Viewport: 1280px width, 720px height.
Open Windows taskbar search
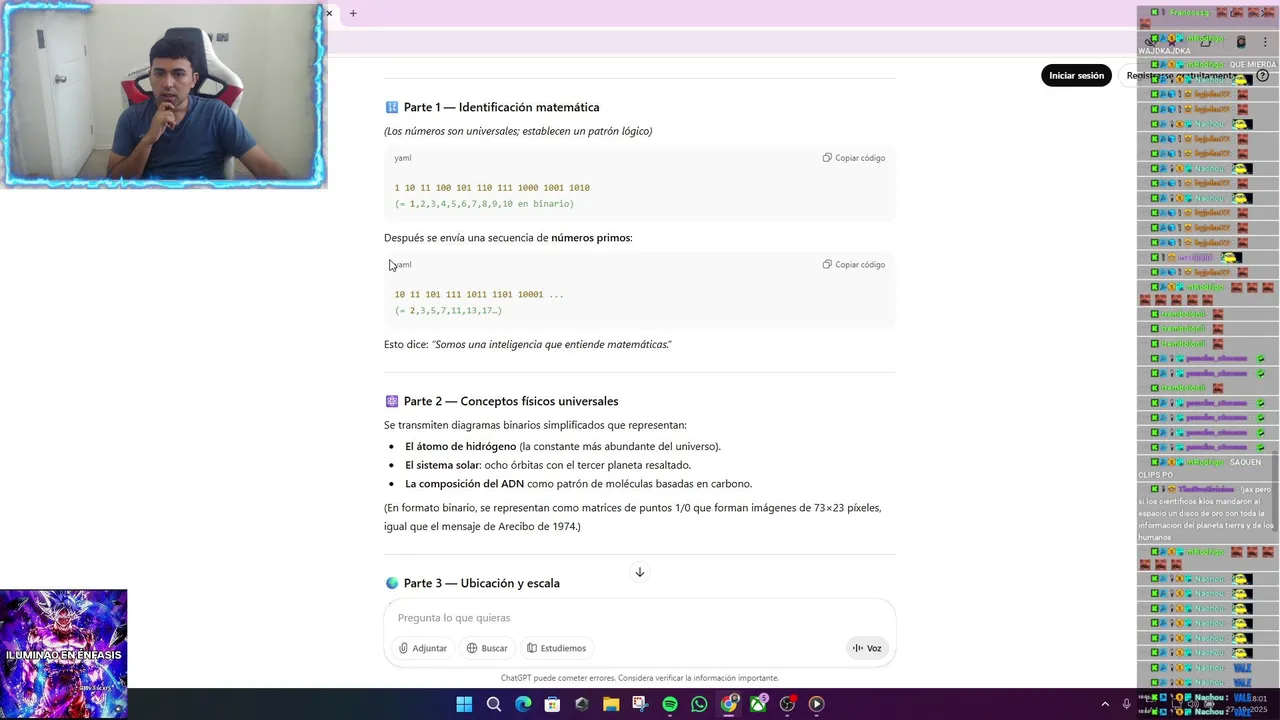494,704
